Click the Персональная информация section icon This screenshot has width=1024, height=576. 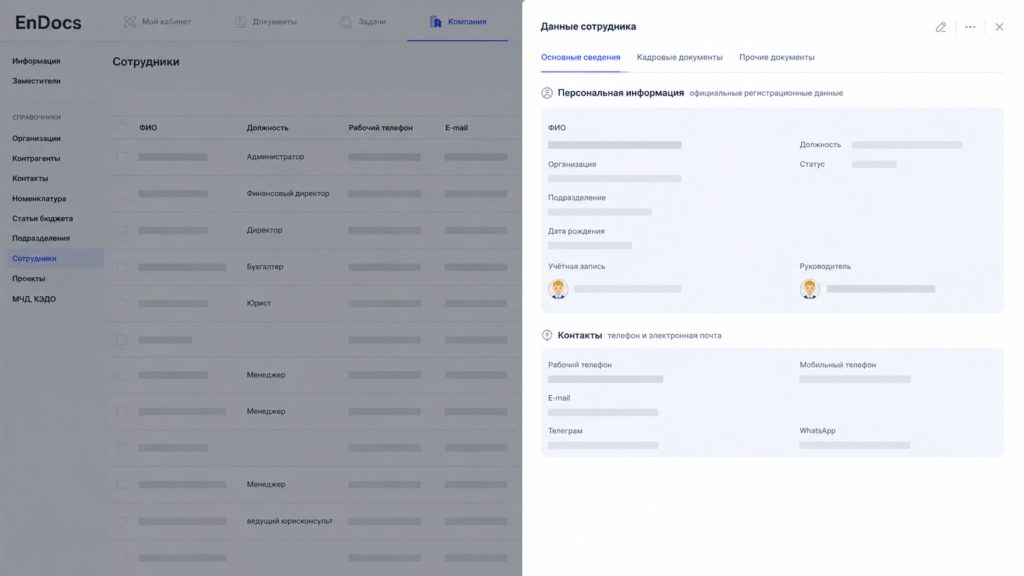pyautogui.click(x=547, y=93)
